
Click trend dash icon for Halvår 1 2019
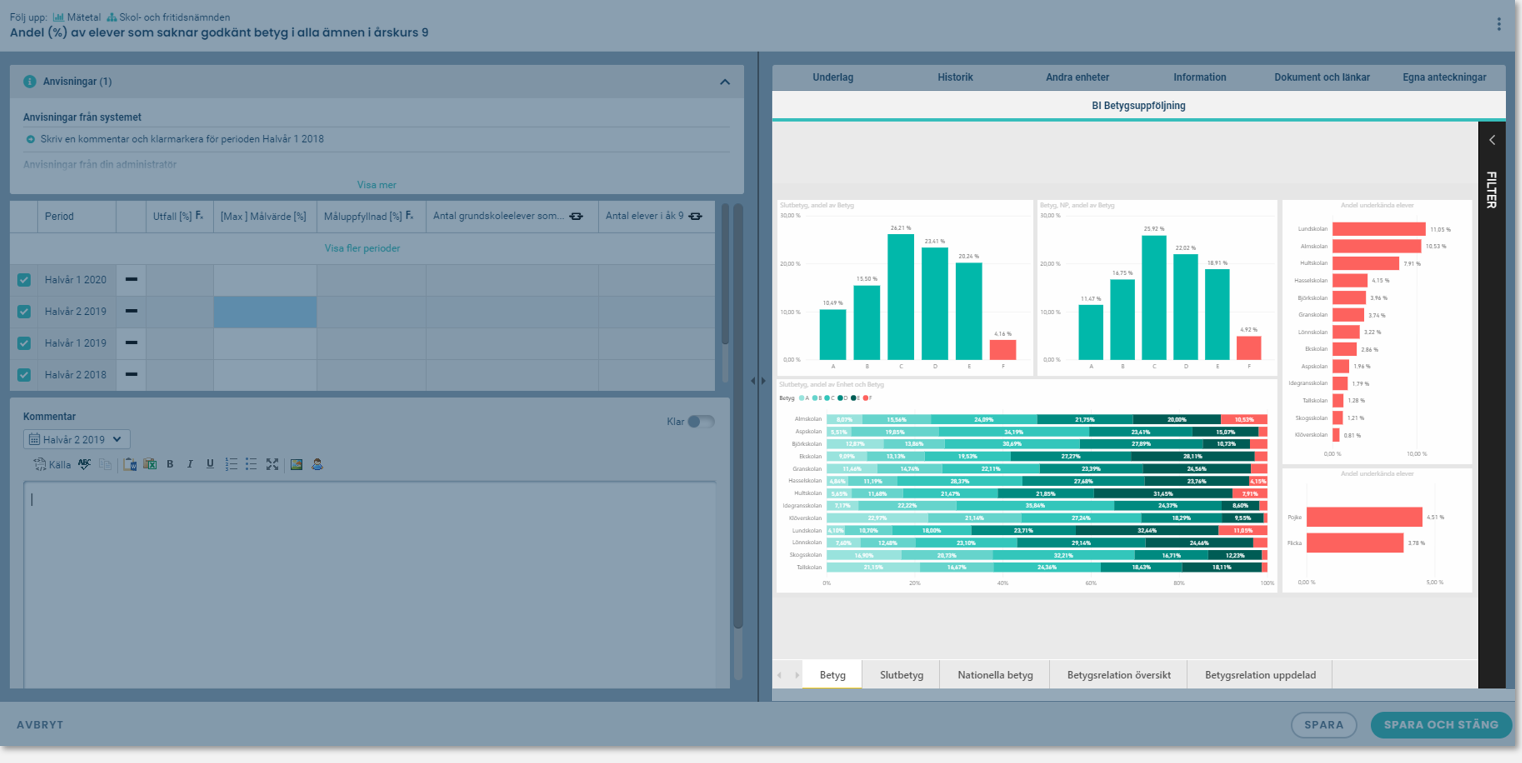(x=131, y=343)
